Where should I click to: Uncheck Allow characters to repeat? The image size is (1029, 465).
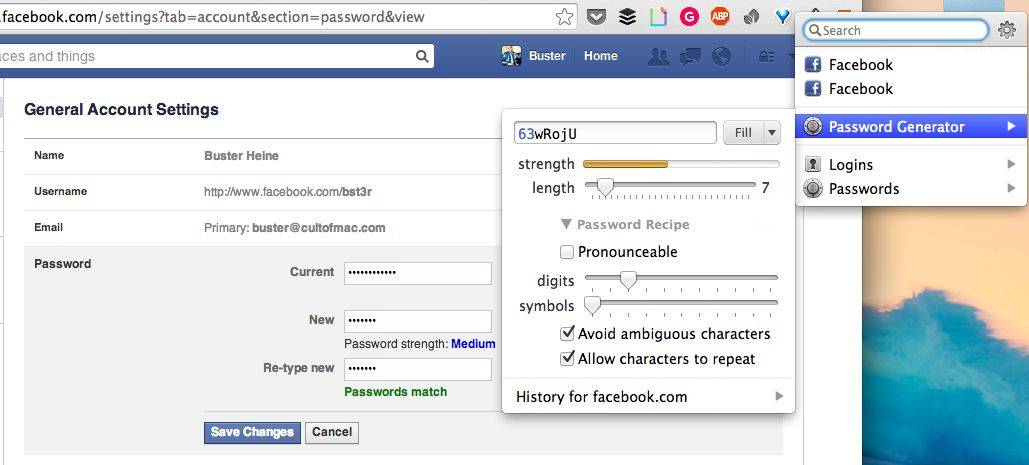(x=567, y=358)
